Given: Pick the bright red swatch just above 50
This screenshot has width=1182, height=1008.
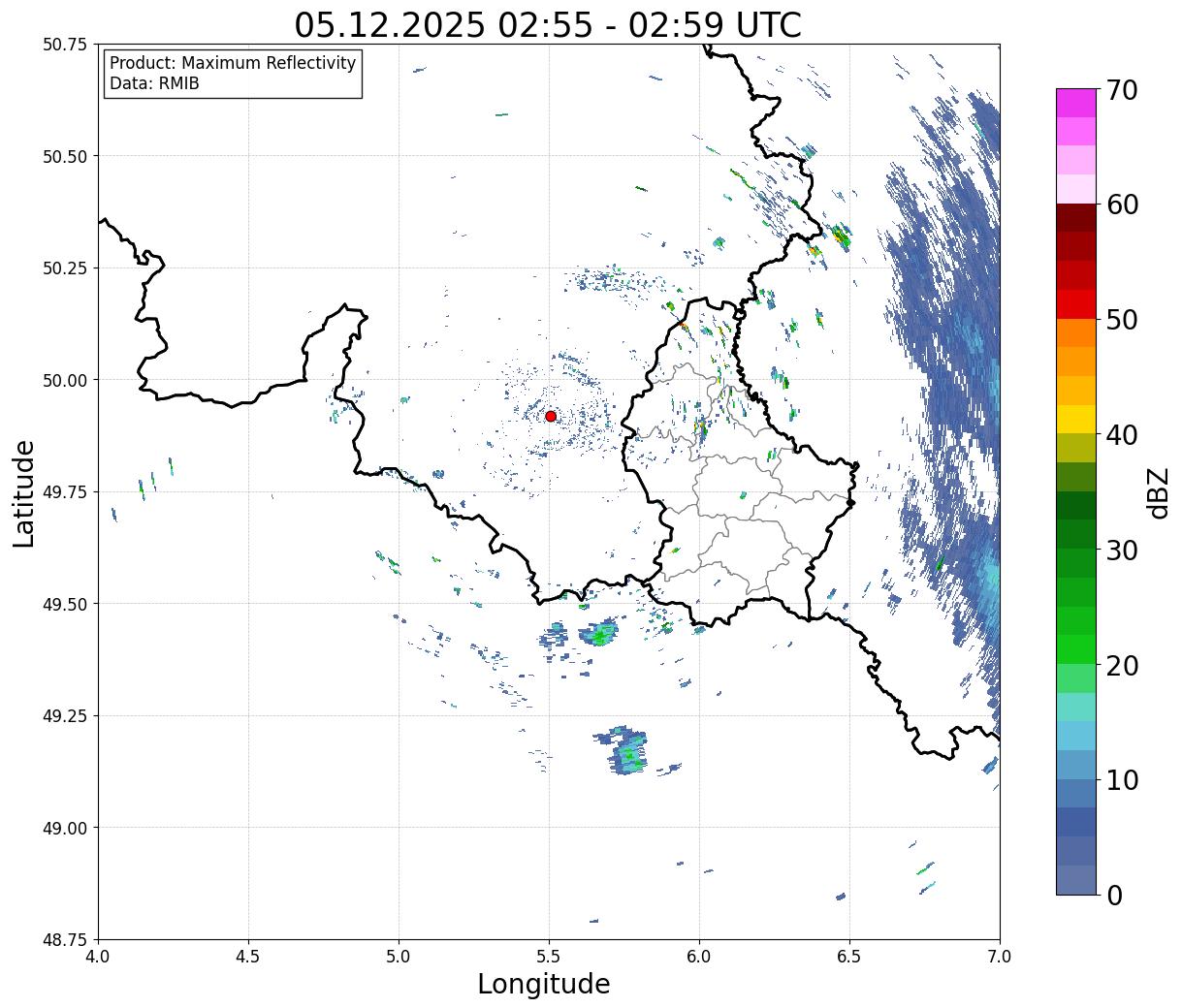Looking at the screenshot, I should (x=1076, y=304).
